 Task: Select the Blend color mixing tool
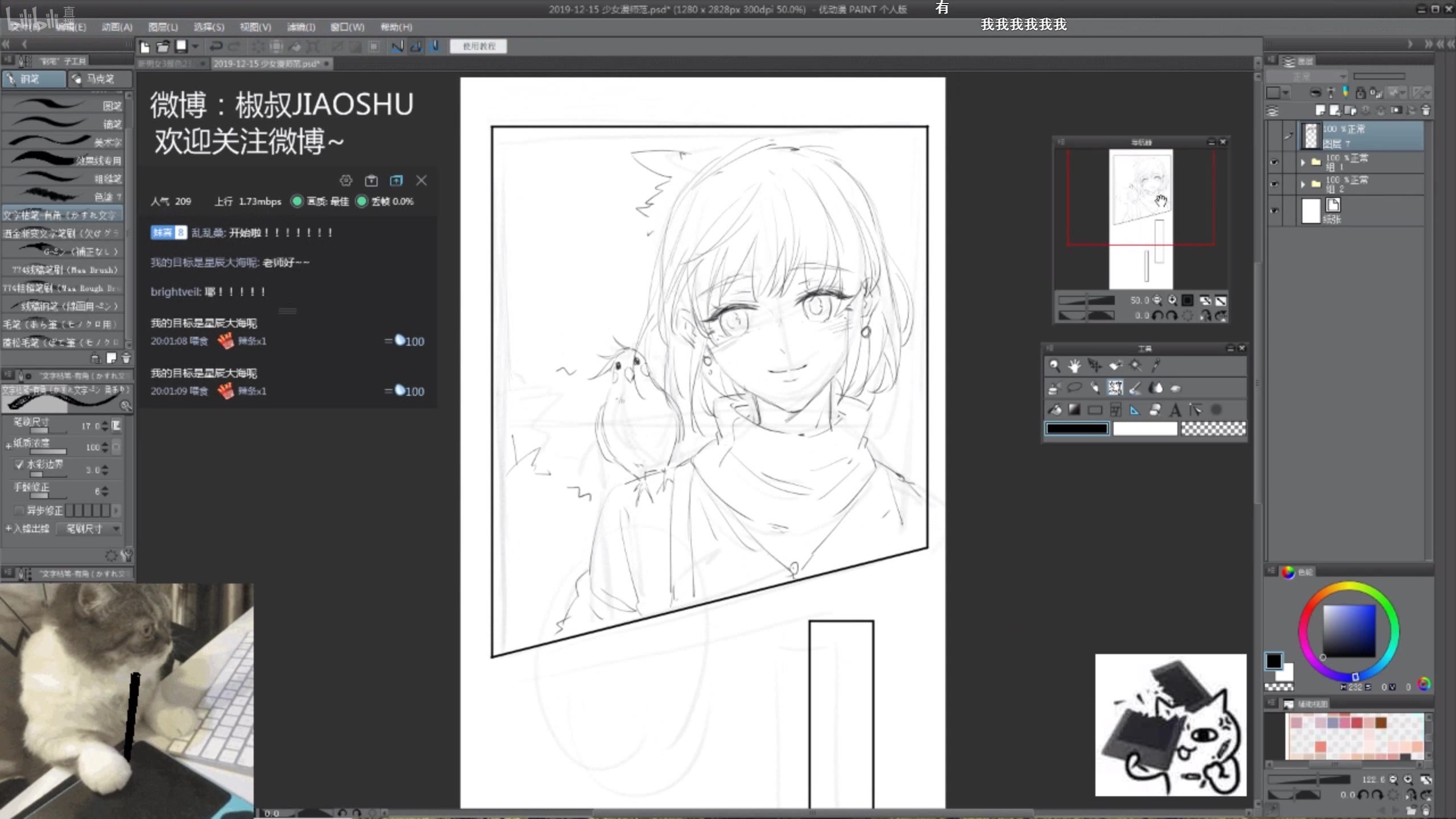1156,388
